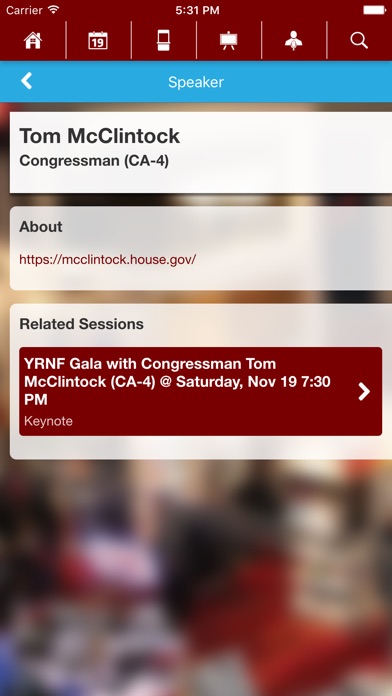Tap the Congressman (CA-4) subtitle
This screenshot has height=696, width=392.
(94, 161)
